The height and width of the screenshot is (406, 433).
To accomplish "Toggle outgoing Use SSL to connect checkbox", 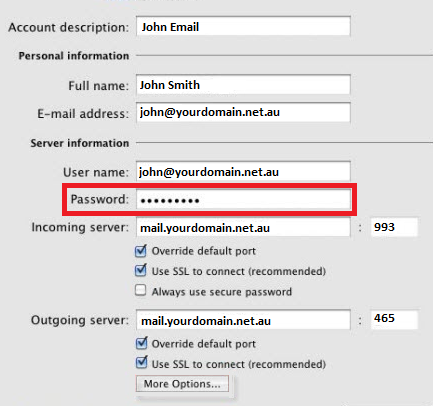I will coord(141,363).
